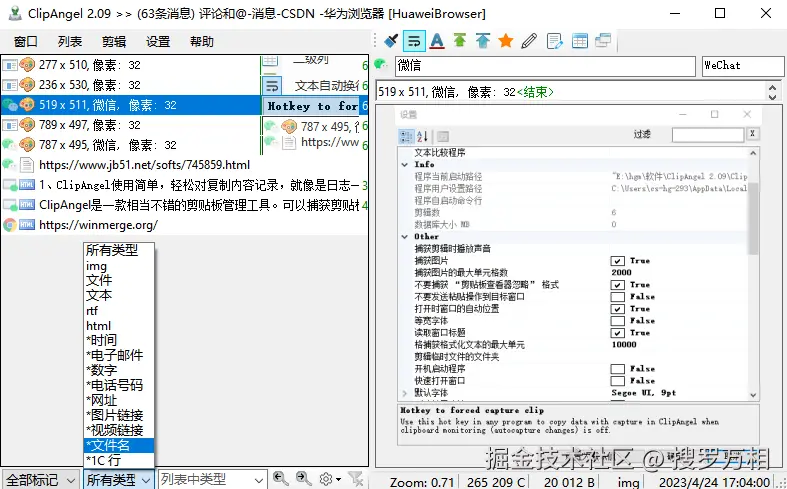This screenshot has width=787, height=489.
Task: Toggle the 读取窗口标题 checkbox
Action: coord(617,333)
